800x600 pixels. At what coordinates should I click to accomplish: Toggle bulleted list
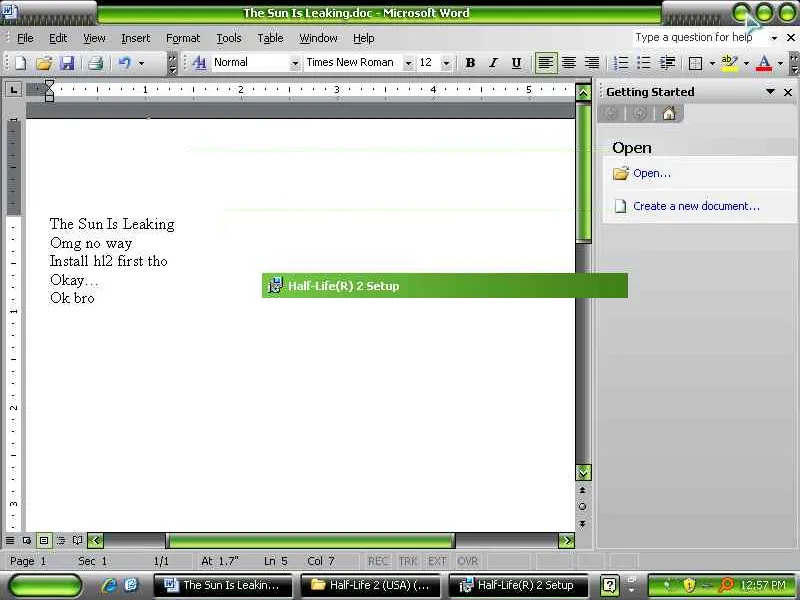click(644, 63)
